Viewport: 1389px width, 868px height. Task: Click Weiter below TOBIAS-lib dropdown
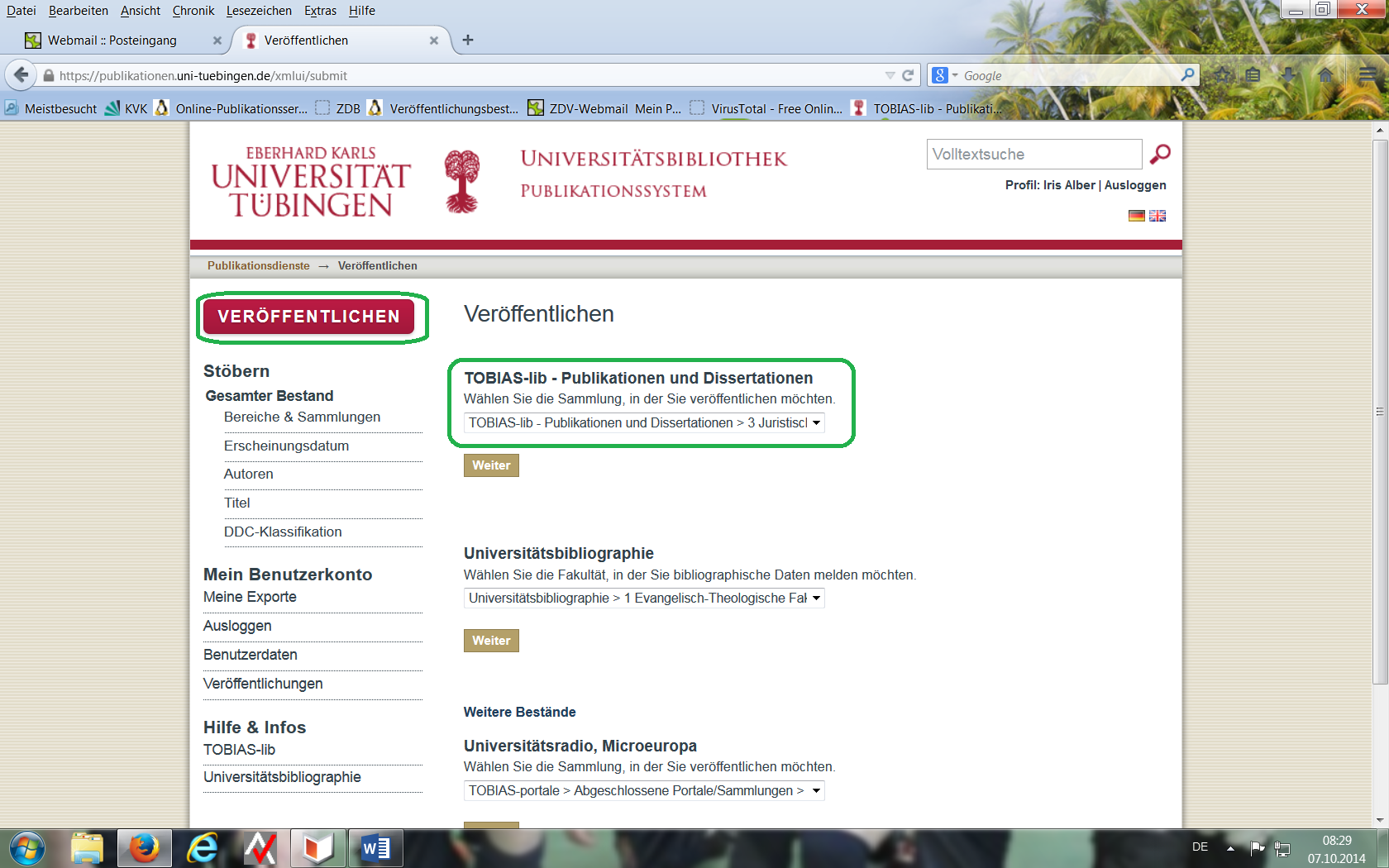[x=491, y=465]
